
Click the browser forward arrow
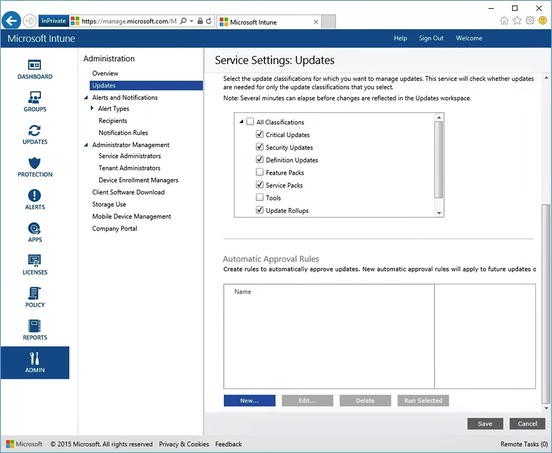(x=30, y=21)
